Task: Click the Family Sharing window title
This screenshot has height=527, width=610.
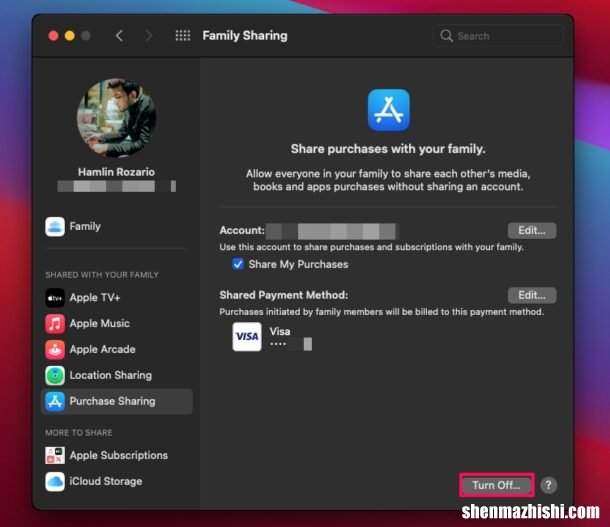Action: (x=245, y=36)
